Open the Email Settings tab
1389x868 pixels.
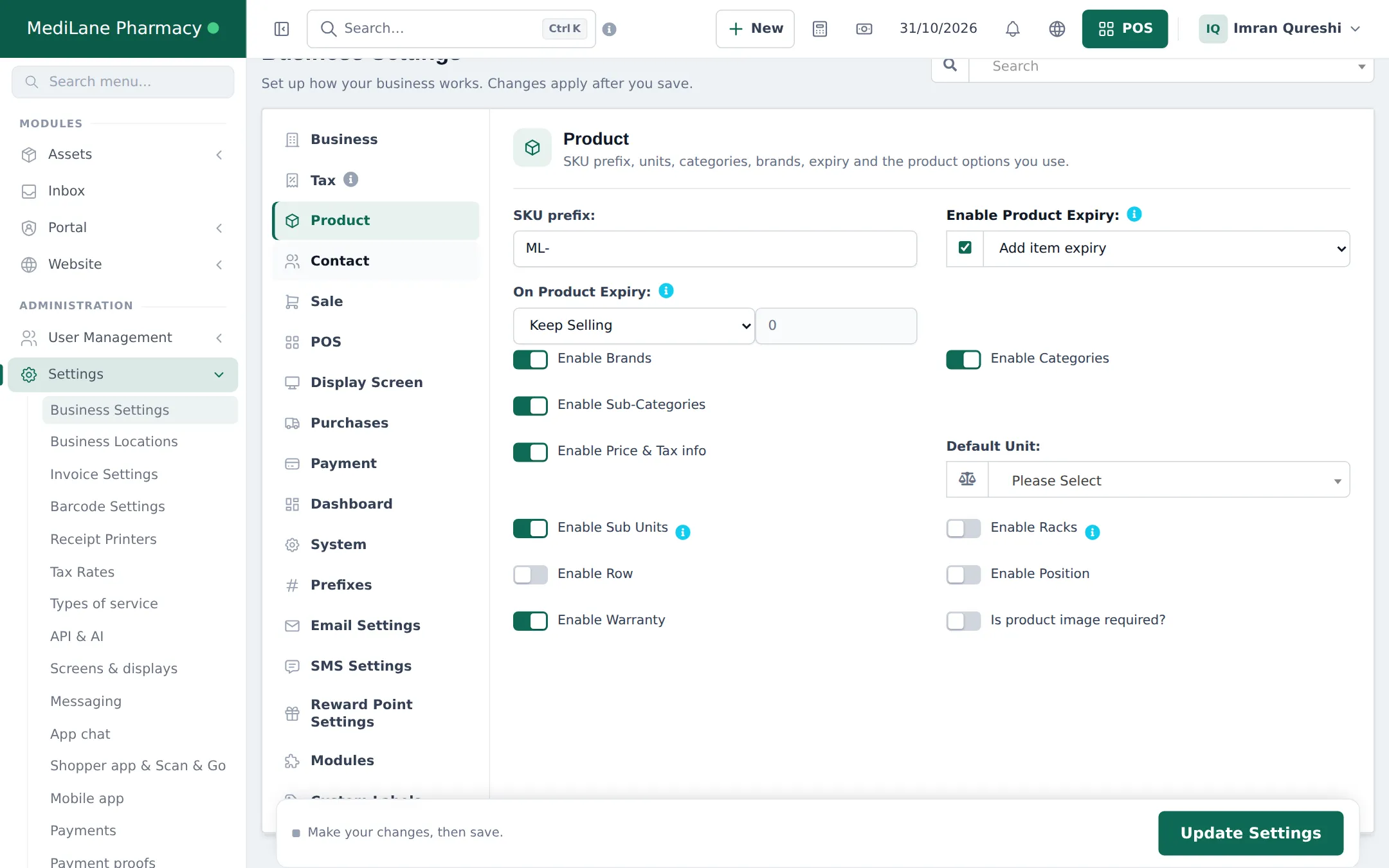click(x=376, y=626)
